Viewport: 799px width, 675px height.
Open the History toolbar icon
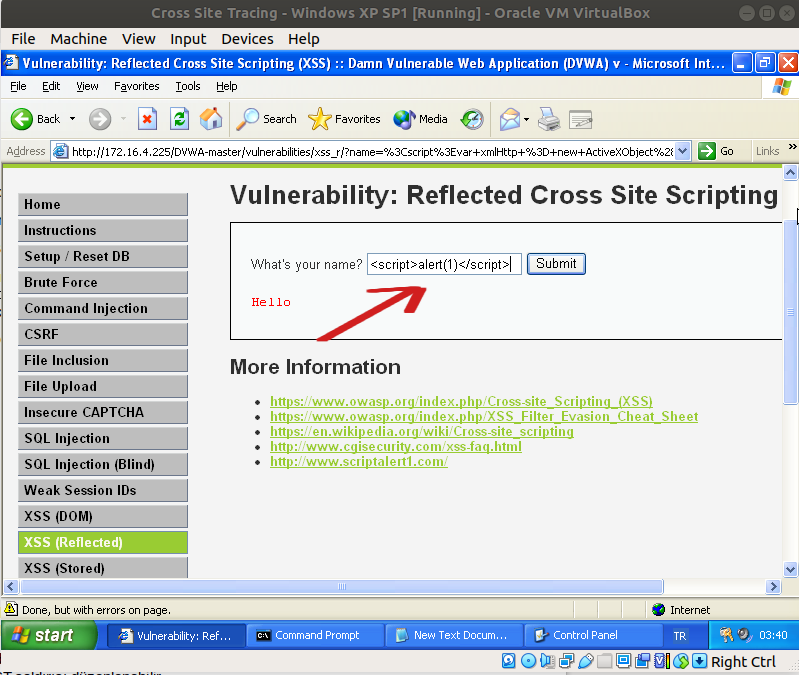tap(472, 120)
